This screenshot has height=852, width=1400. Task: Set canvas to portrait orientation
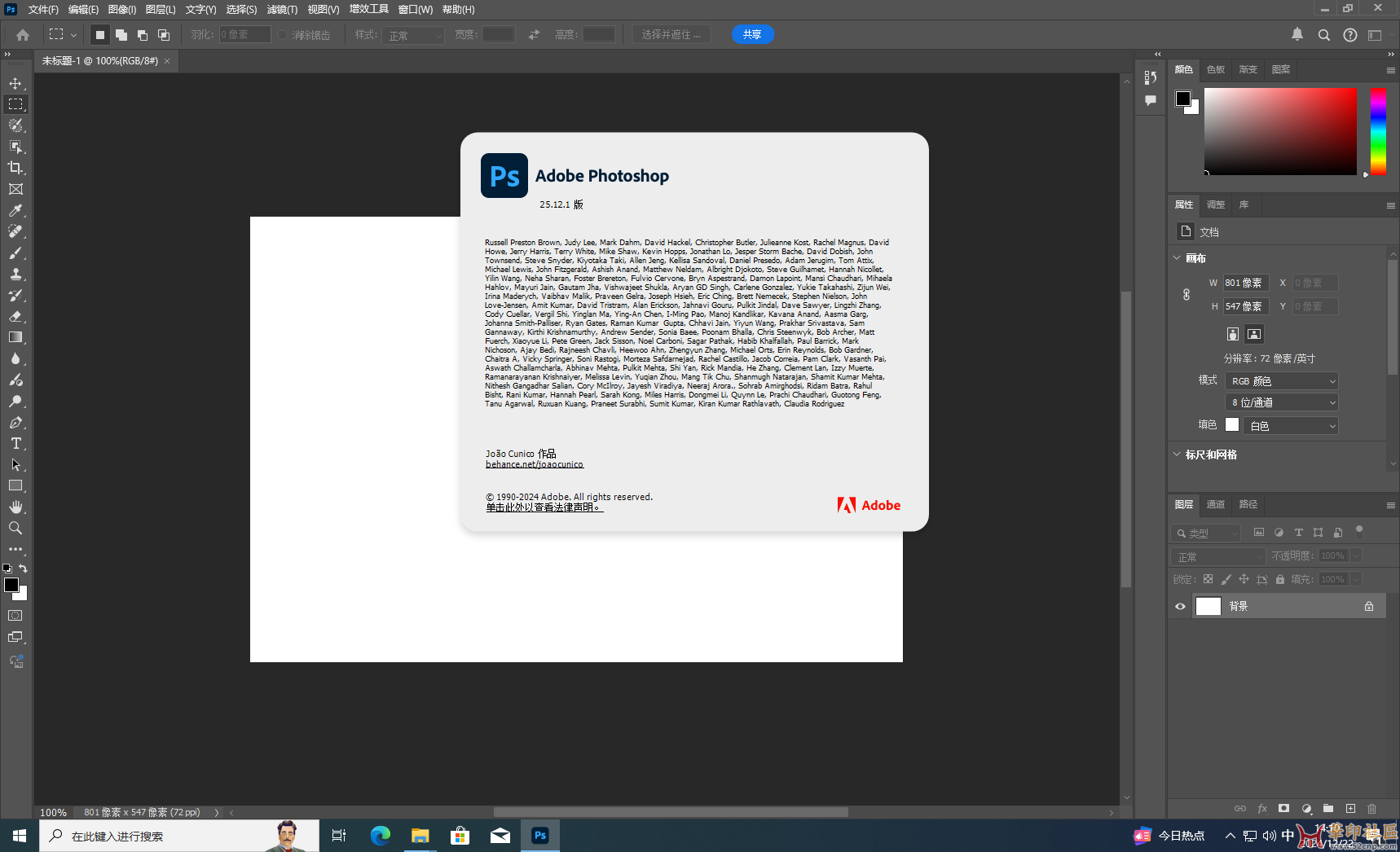tap(1233, 334)
